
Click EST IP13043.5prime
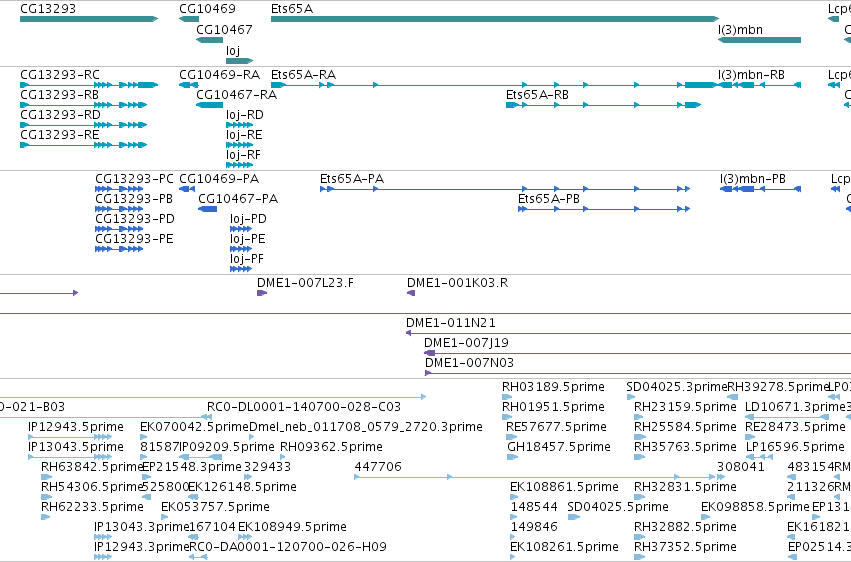[70, 457]
